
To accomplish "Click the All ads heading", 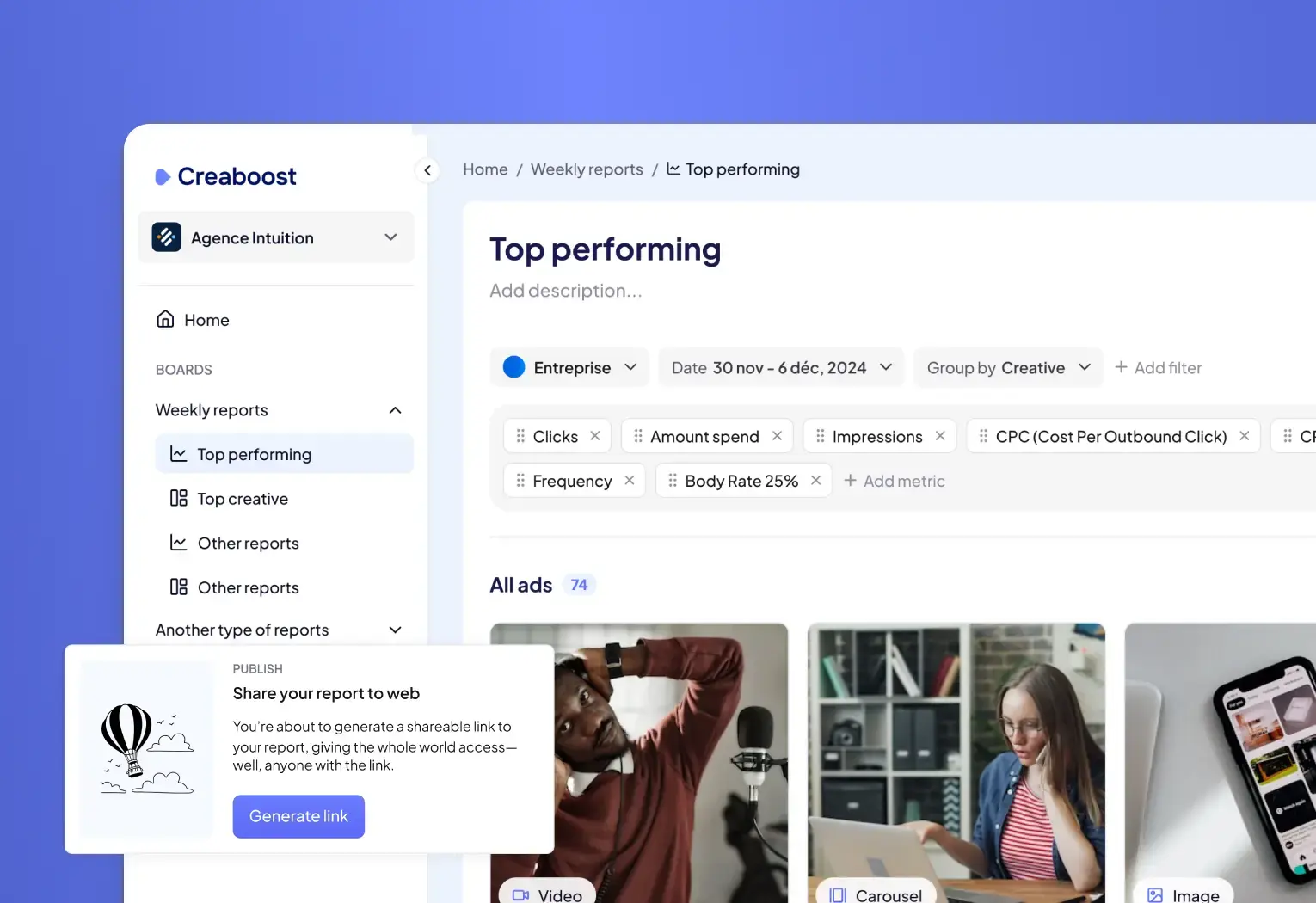I will tap(521, 585).
